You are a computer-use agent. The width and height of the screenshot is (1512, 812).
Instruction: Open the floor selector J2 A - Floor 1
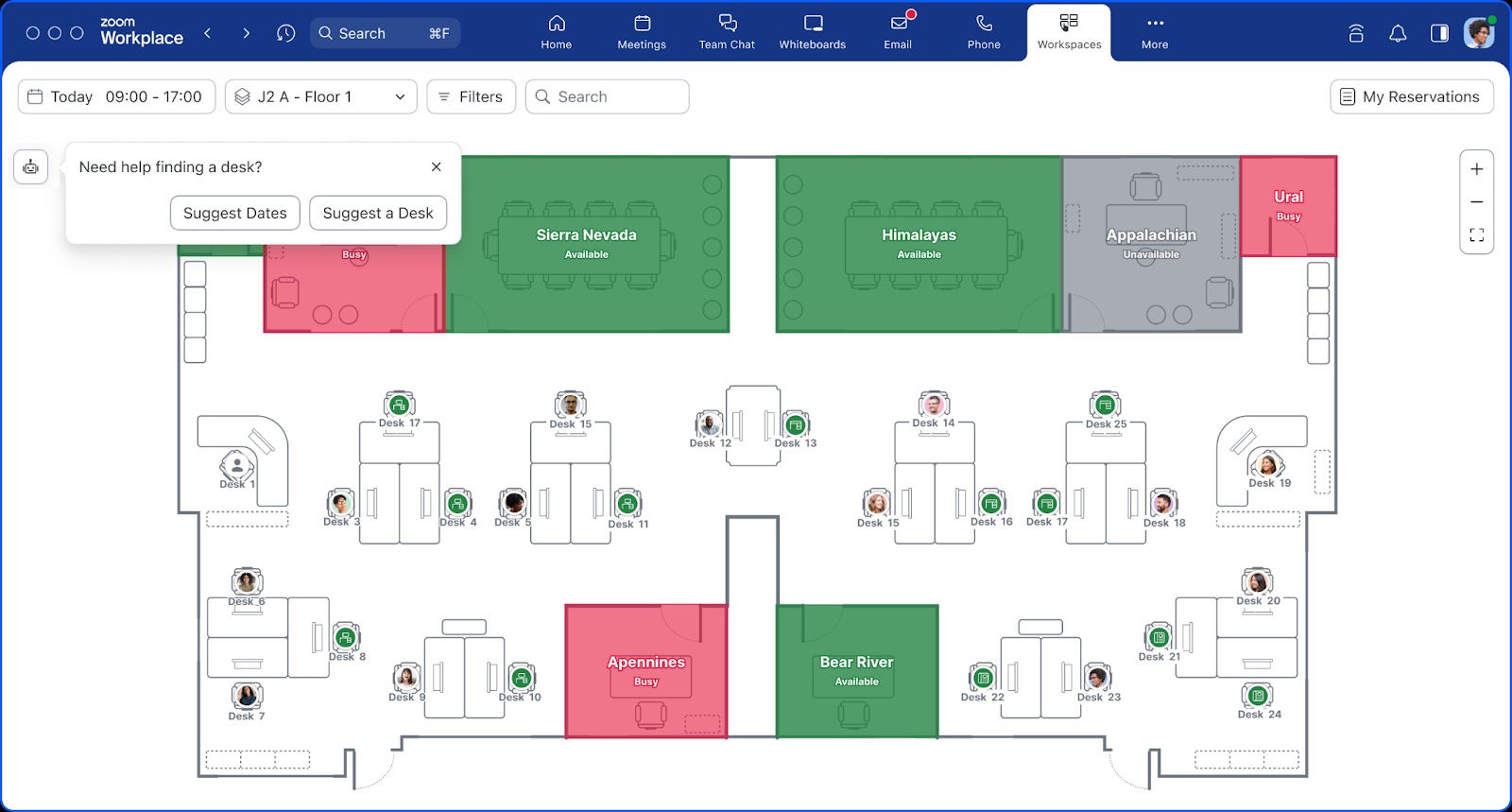pos(320,96)
